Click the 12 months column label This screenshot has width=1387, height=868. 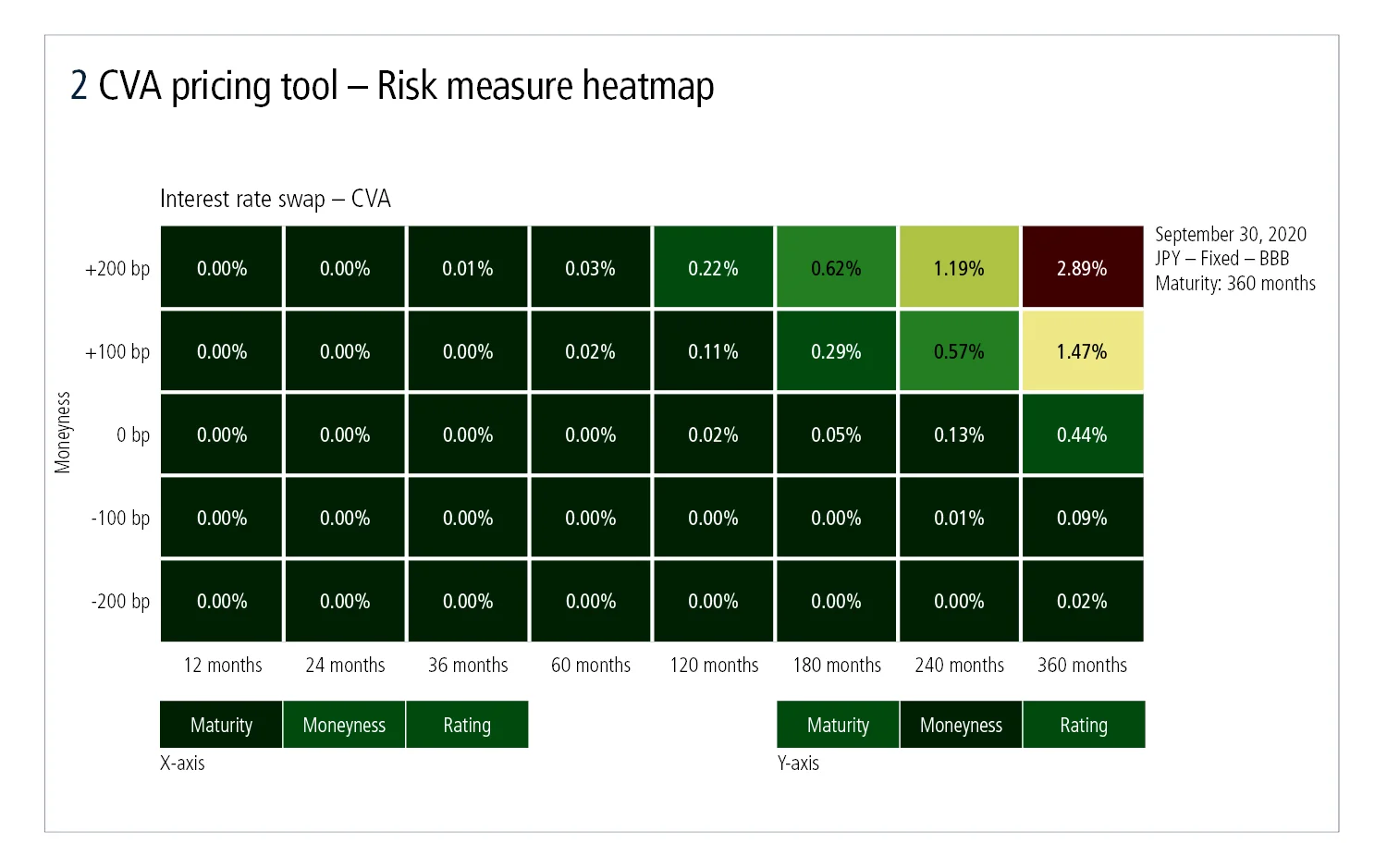click(223, 665)
